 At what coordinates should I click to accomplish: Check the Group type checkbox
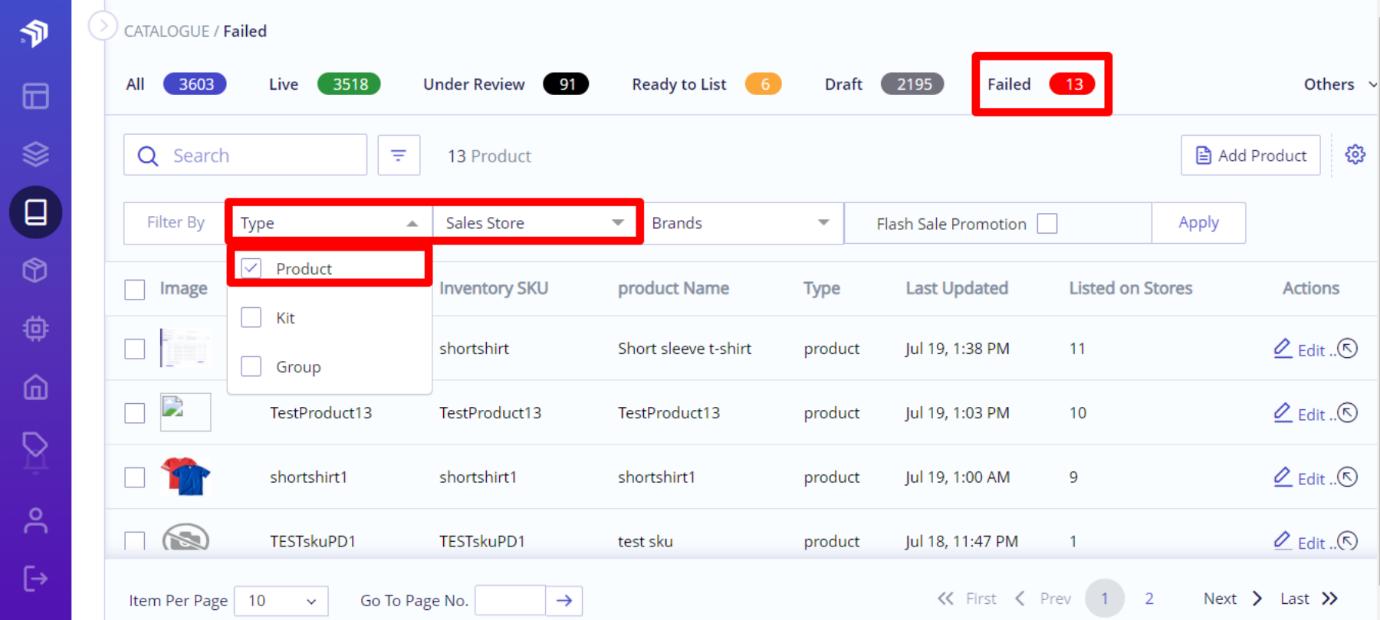(251, 367)
